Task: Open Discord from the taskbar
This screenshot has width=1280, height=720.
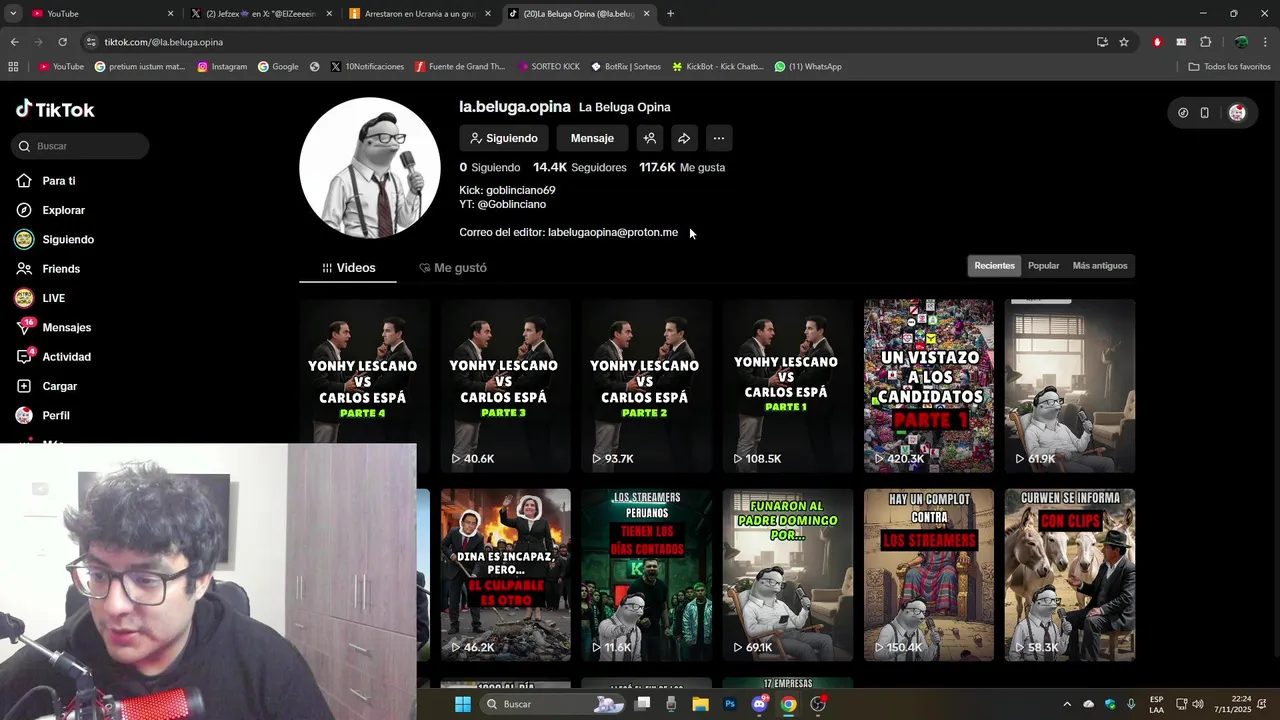Action: click(759, 704)
